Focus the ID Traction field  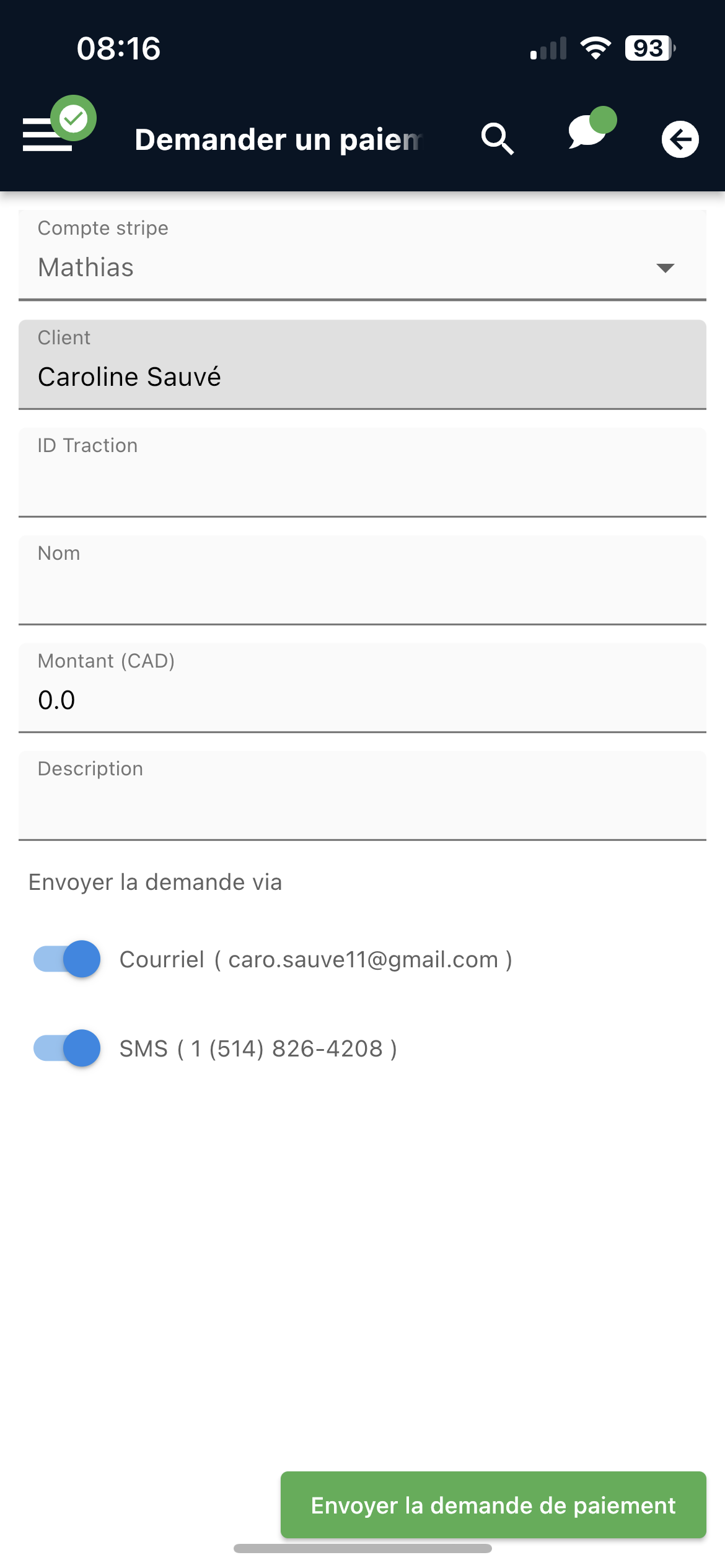click(362, 473)
